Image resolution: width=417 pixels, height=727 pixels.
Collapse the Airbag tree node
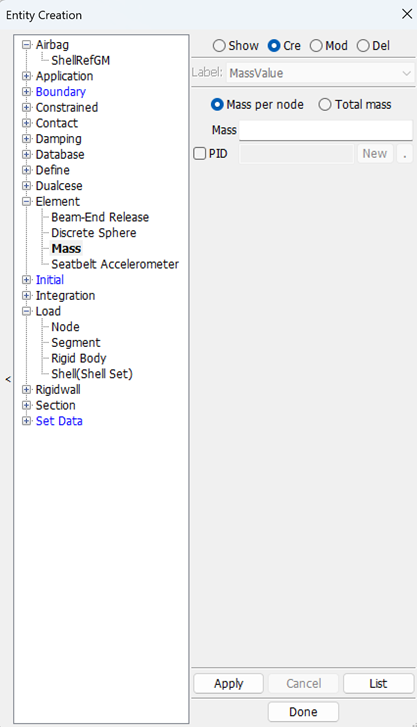27,45
